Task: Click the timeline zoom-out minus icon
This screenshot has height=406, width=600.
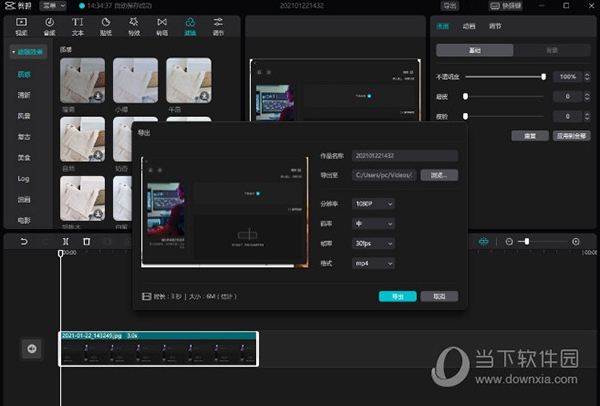Action: (x=509, y=242)
